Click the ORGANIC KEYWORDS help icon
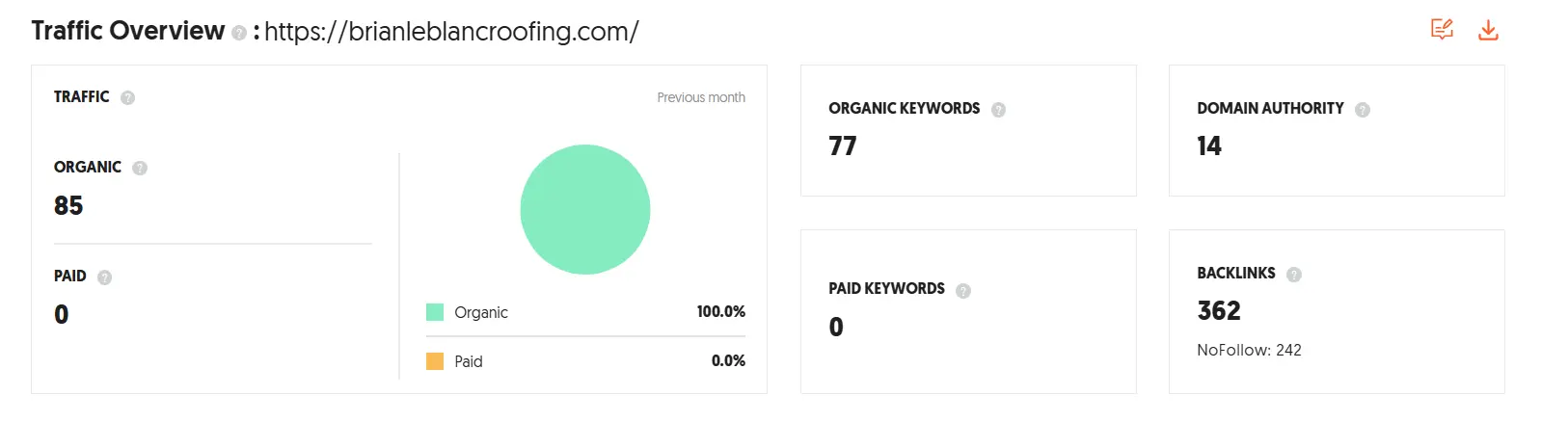 click(998, 110)
